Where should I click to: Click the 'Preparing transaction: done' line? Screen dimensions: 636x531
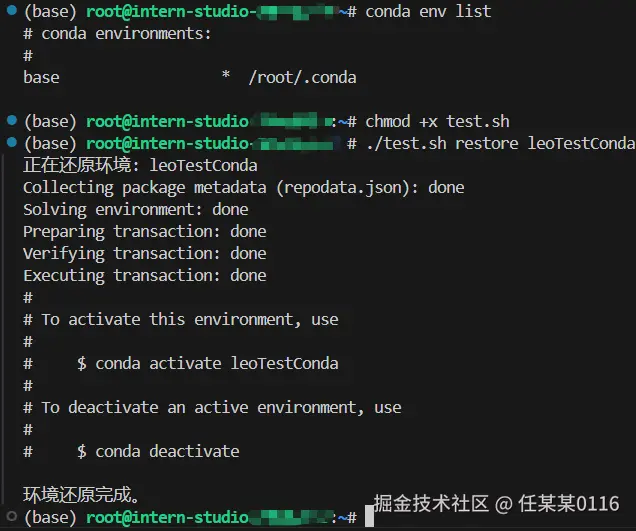pos(145,232)
